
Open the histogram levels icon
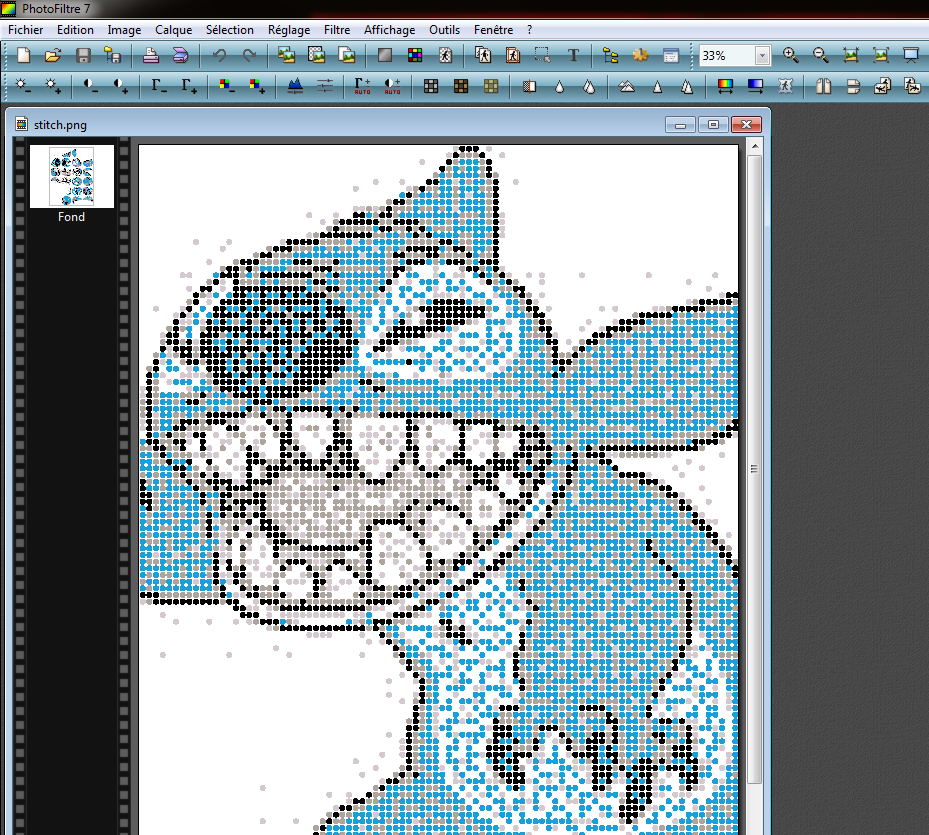tap(295, 87)
